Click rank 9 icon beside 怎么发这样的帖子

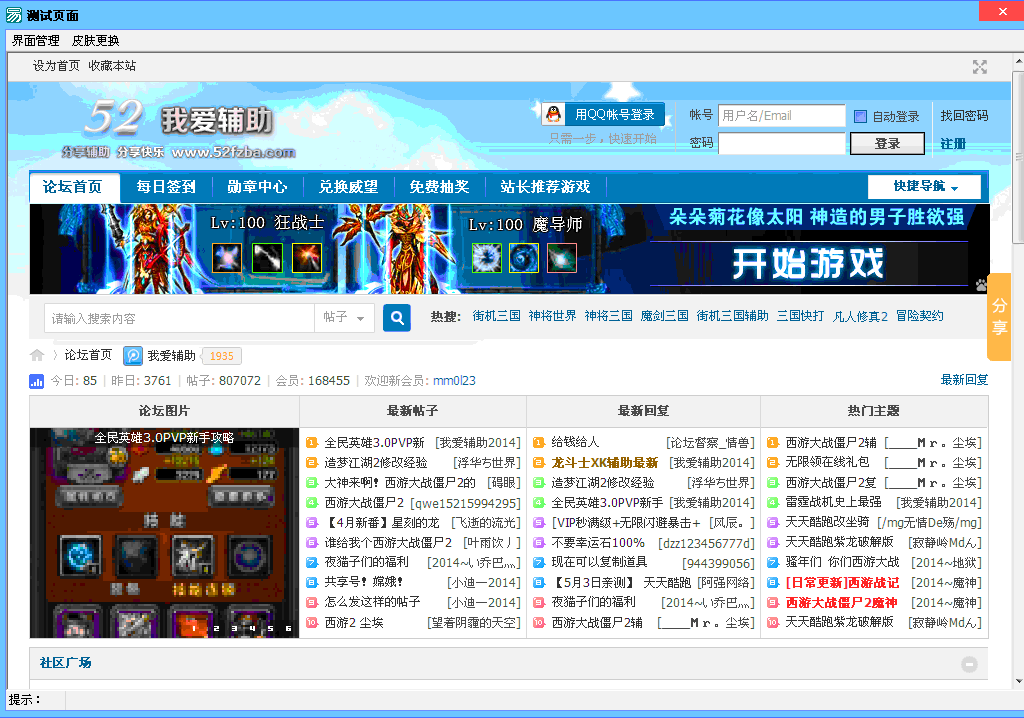tap(312, 602)
